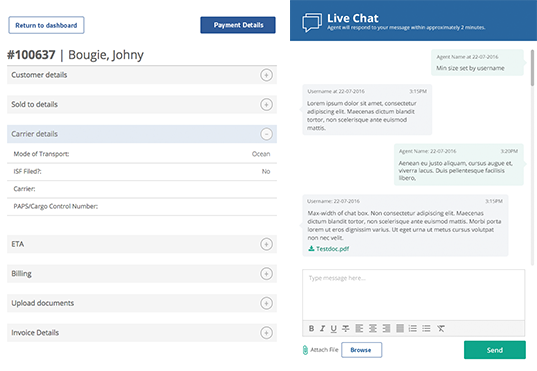Click customer name Bougie, Johny

[x=106, y=55]
